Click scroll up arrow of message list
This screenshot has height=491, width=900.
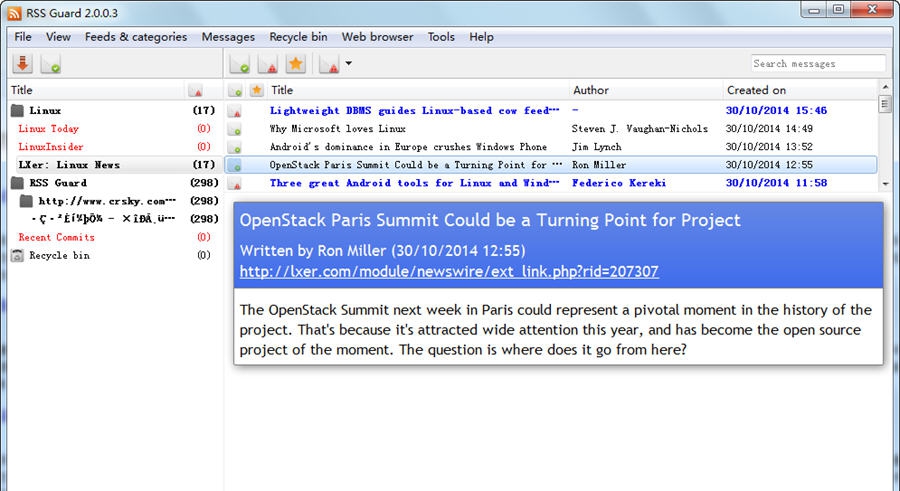885,87
